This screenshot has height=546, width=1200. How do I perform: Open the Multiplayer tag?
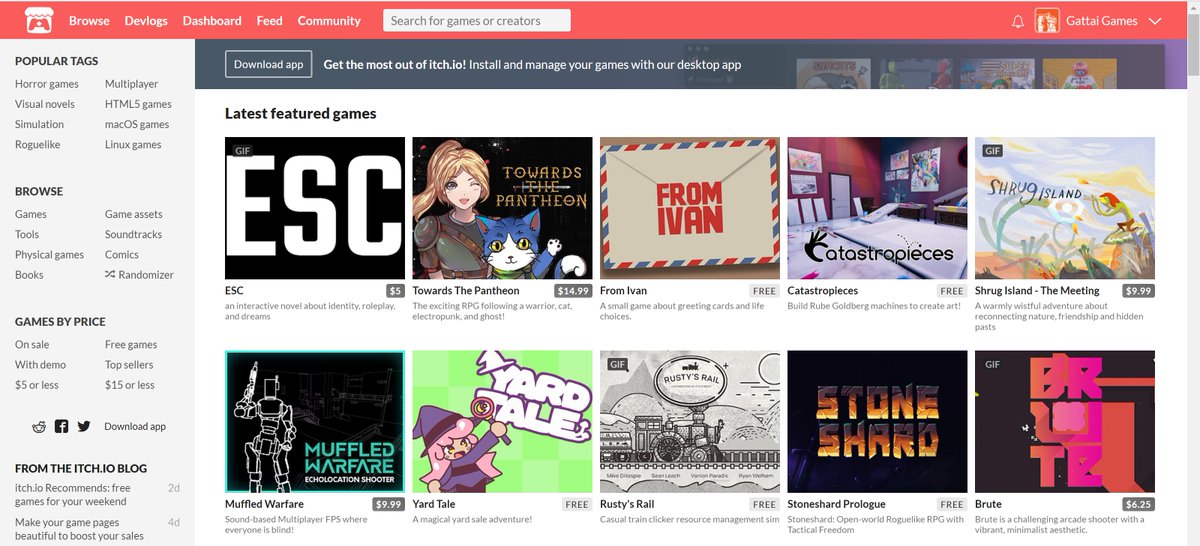click(132, 84)
